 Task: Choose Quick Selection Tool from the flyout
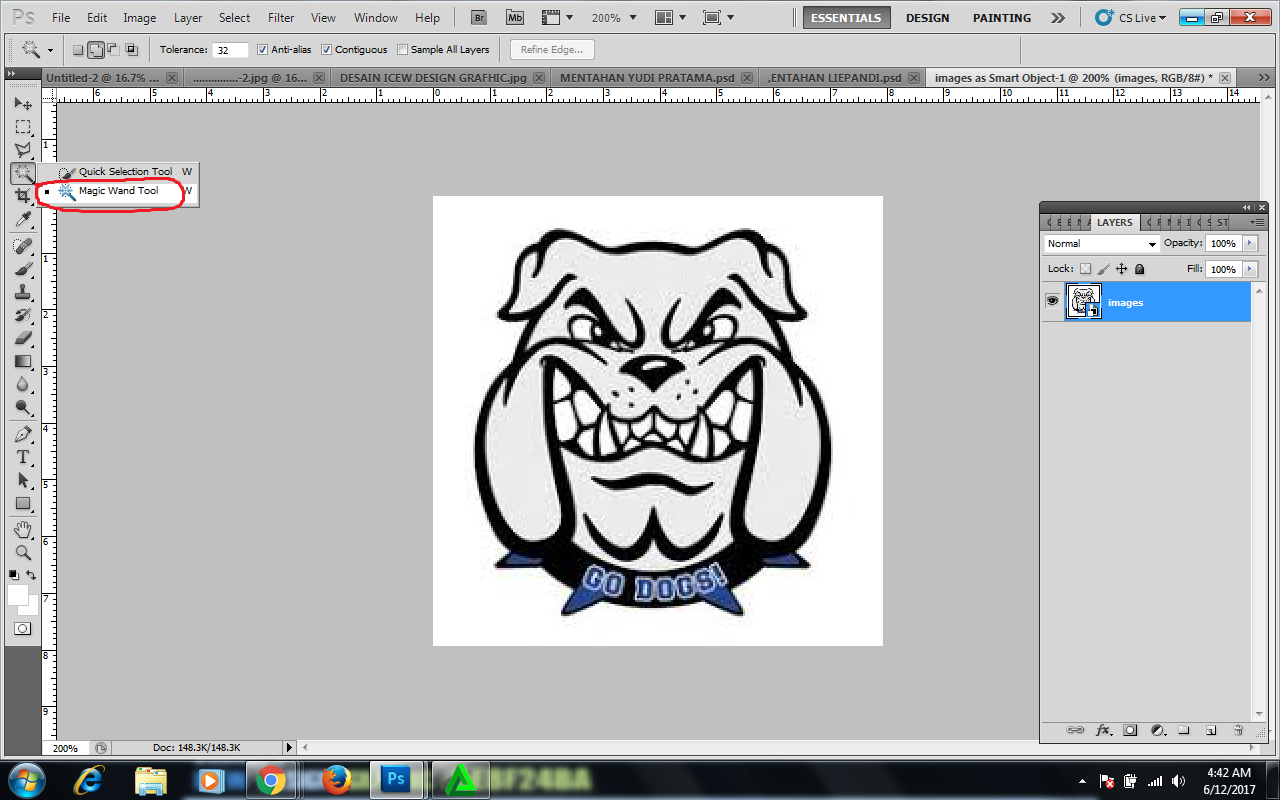[125, 172]
